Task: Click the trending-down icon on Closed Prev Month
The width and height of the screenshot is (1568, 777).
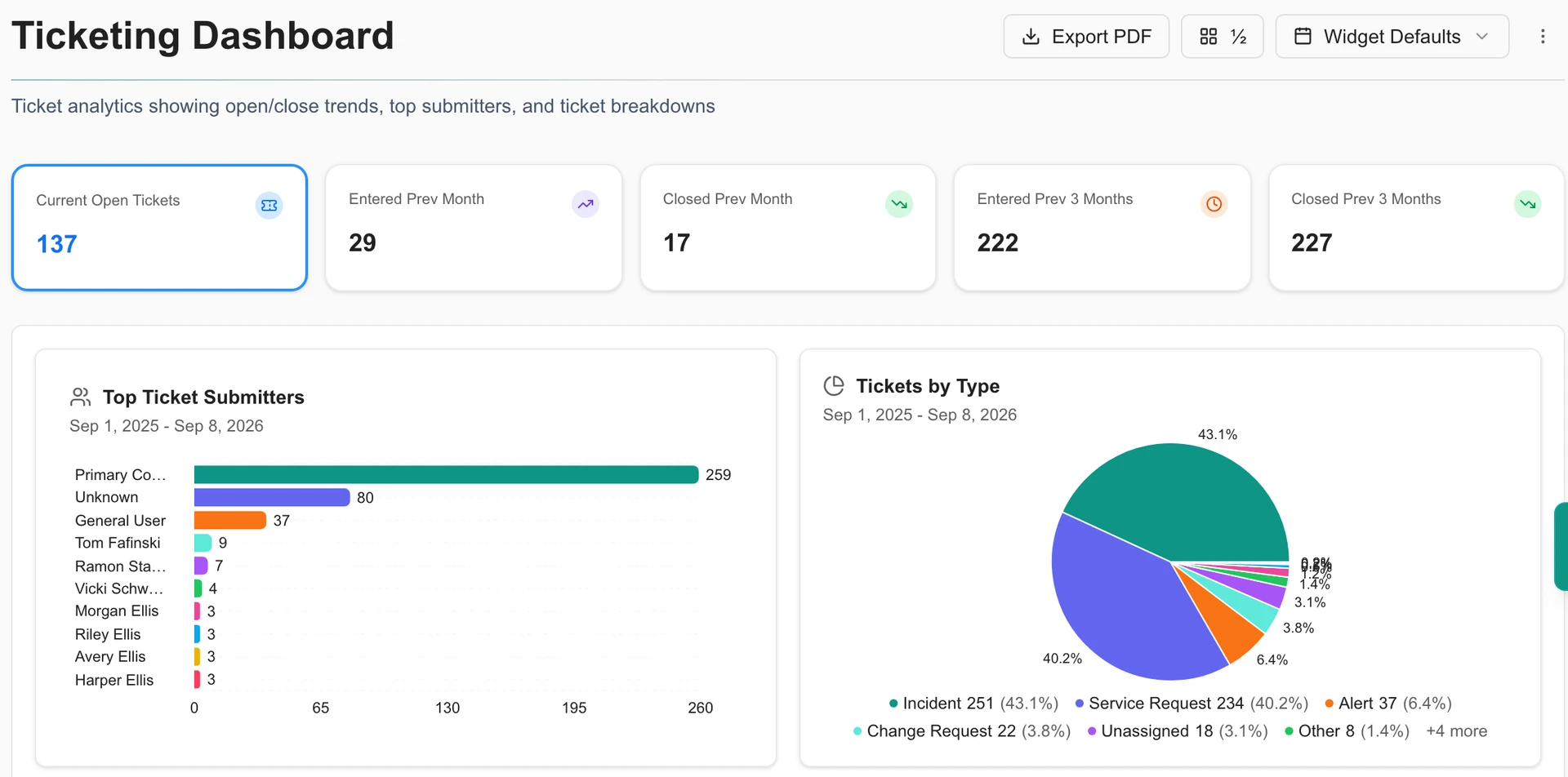Action: (899, 204)
